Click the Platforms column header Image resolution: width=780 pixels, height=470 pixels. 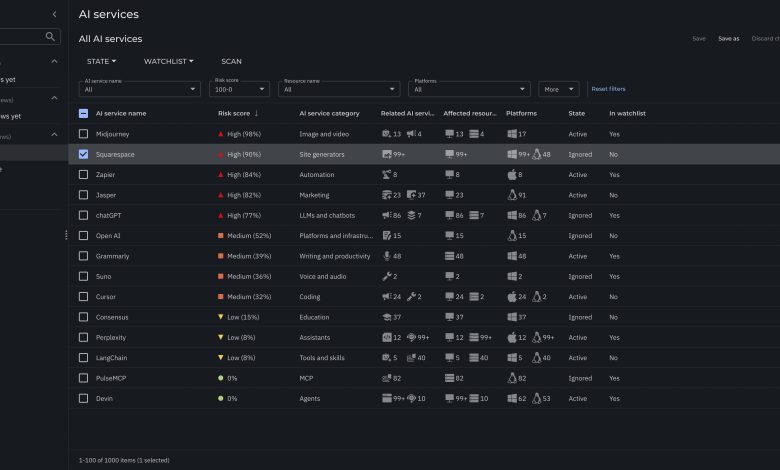pyautogui.click(x=521, y=113)
